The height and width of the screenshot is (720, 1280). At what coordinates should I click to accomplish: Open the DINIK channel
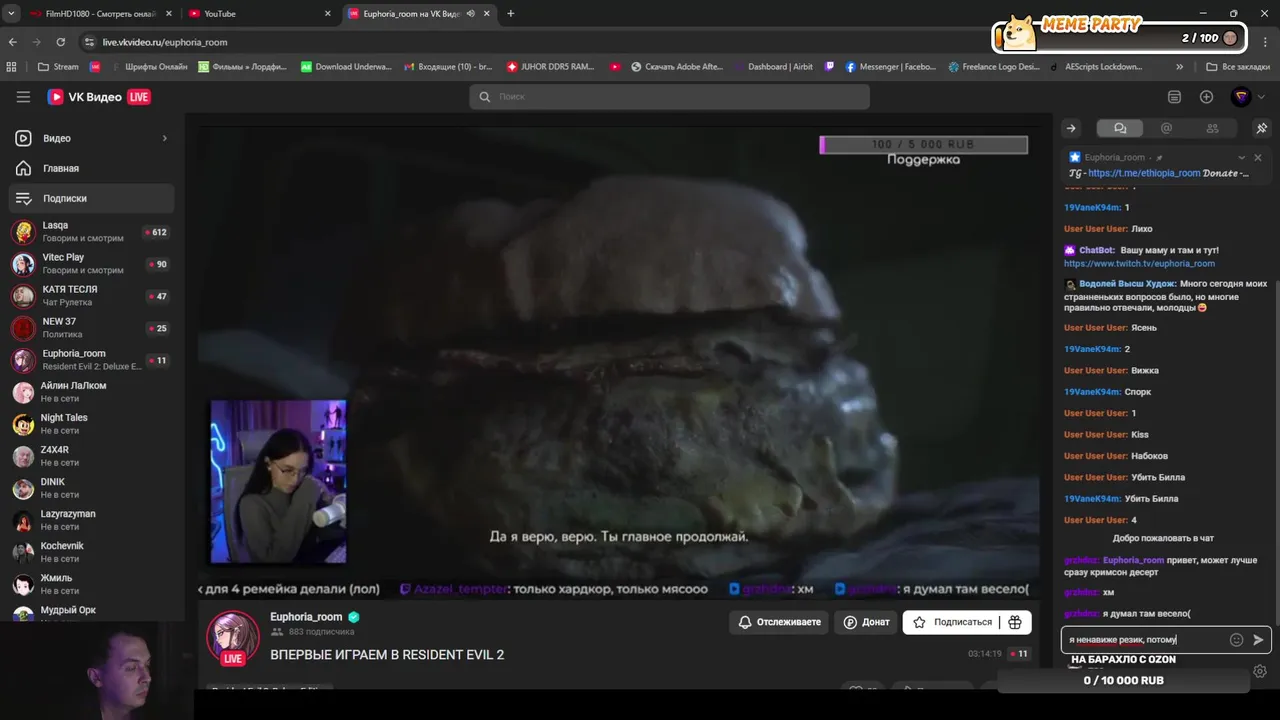tap(91, 488)
